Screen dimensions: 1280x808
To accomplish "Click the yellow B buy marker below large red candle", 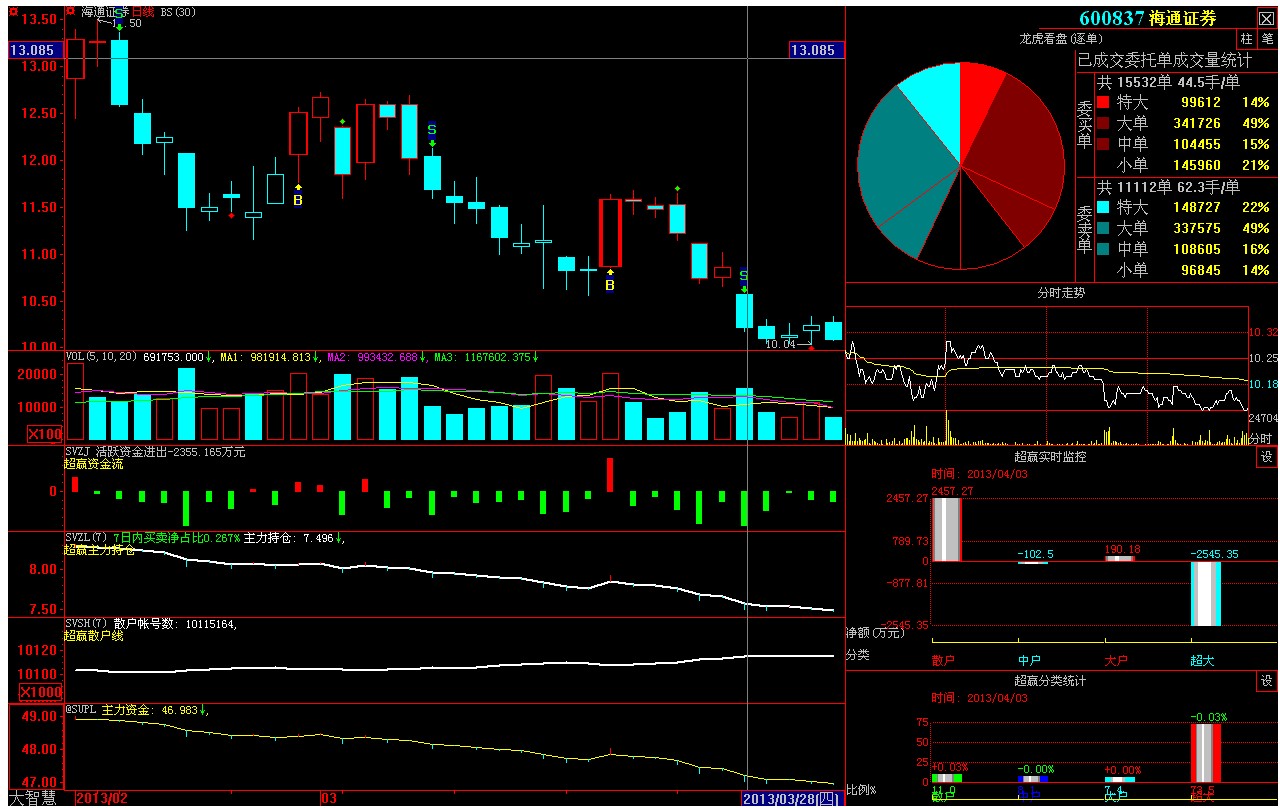I will click(610, 285).
